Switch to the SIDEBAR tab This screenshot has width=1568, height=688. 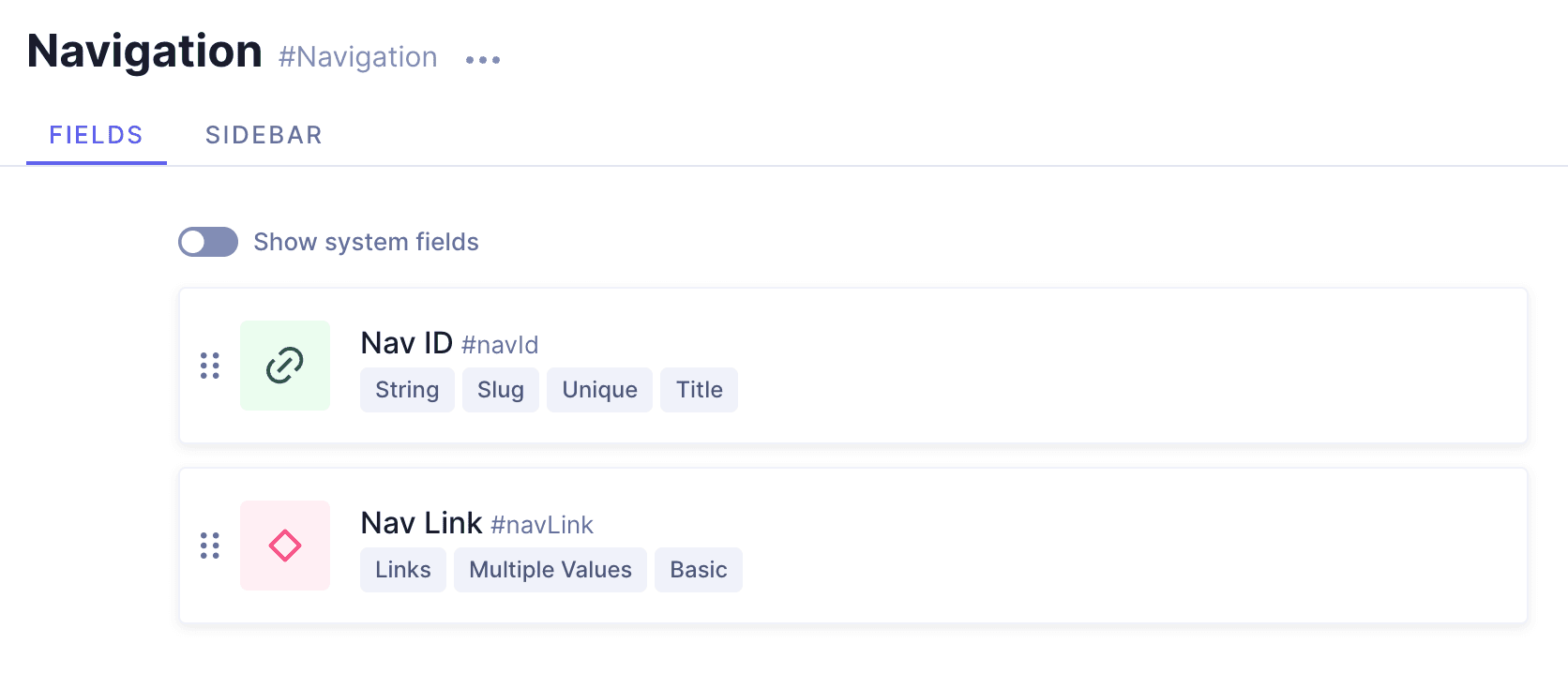click(264, 135)
